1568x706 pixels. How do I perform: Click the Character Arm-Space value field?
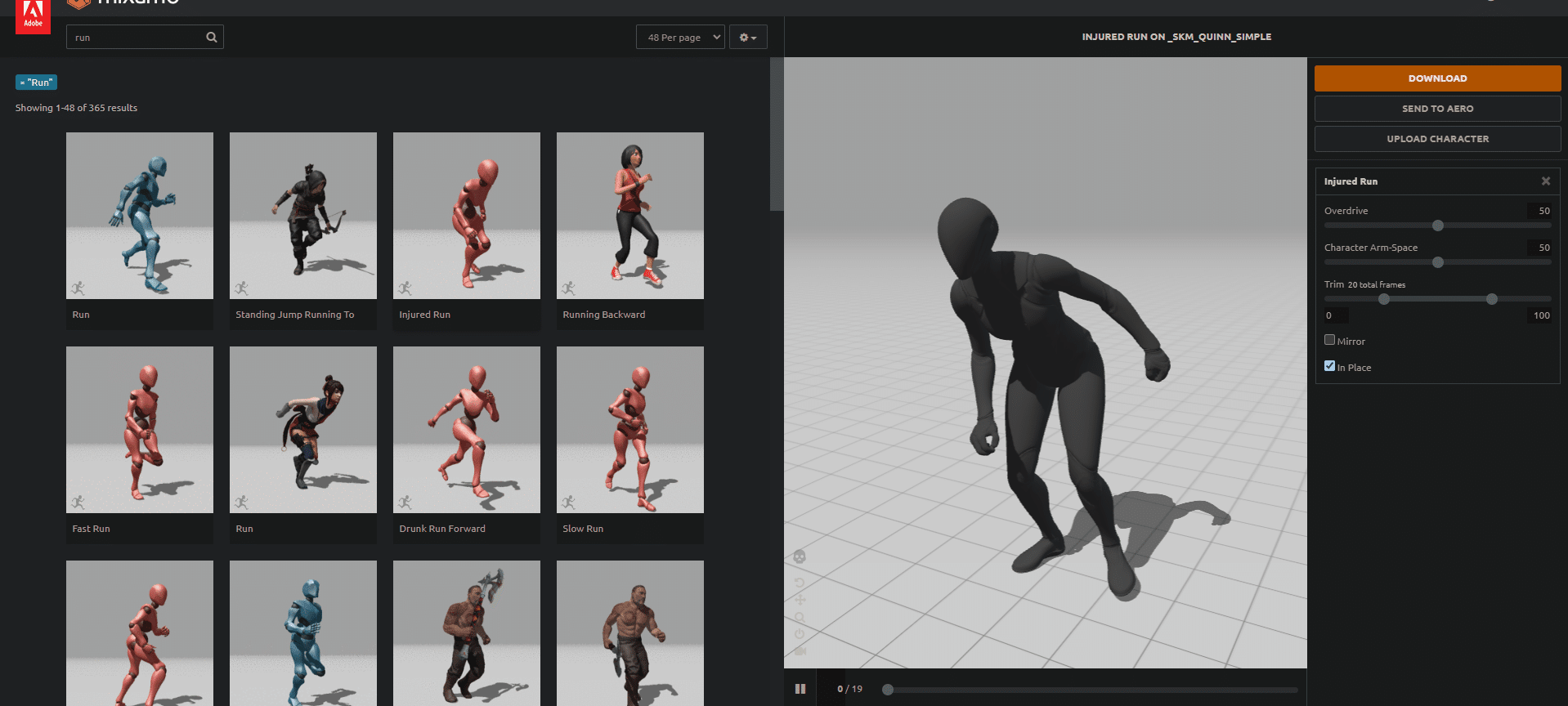coord(1539,248)
